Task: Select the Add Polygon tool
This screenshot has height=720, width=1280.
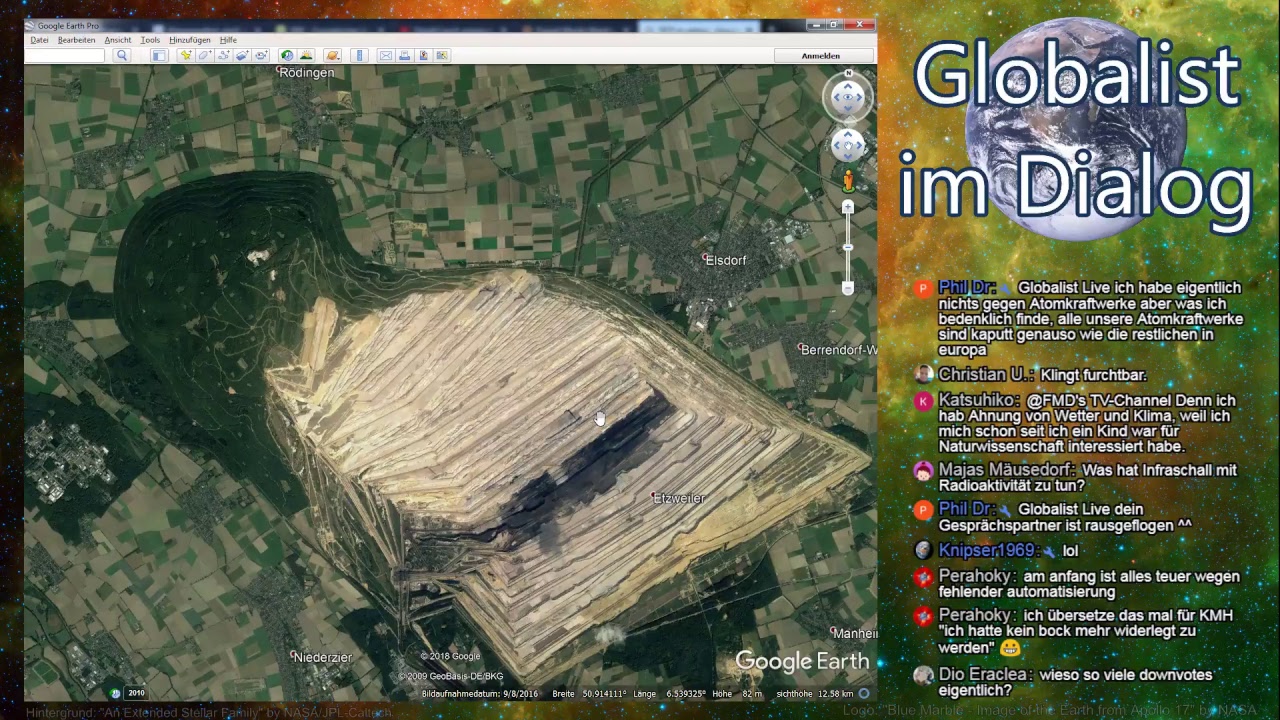Action: click(x=204, y=55)
